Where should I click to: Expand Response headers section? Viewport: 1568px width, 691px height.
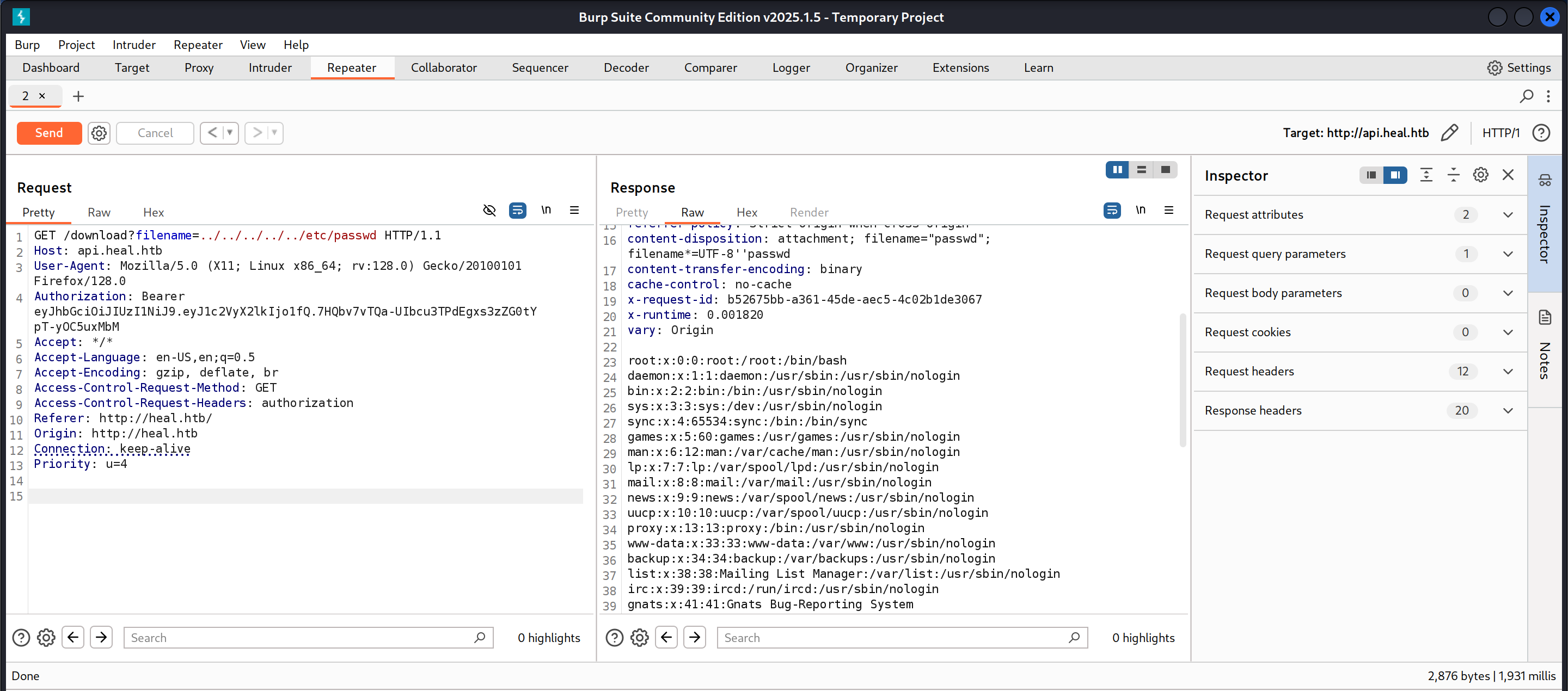coord(1508,411)
